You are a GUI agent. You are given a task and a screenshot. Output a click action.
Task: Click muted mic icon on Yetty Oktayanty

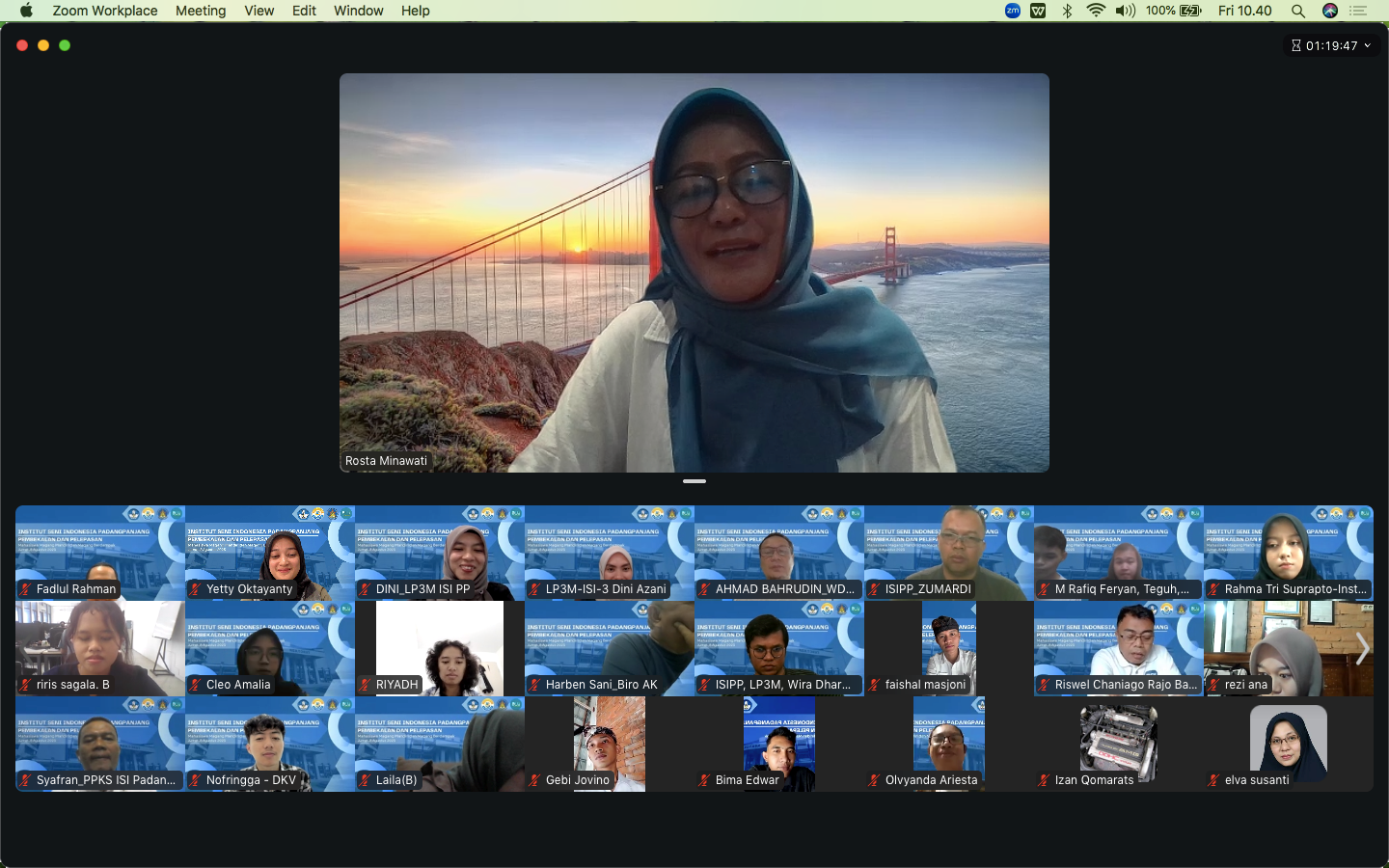196,589
